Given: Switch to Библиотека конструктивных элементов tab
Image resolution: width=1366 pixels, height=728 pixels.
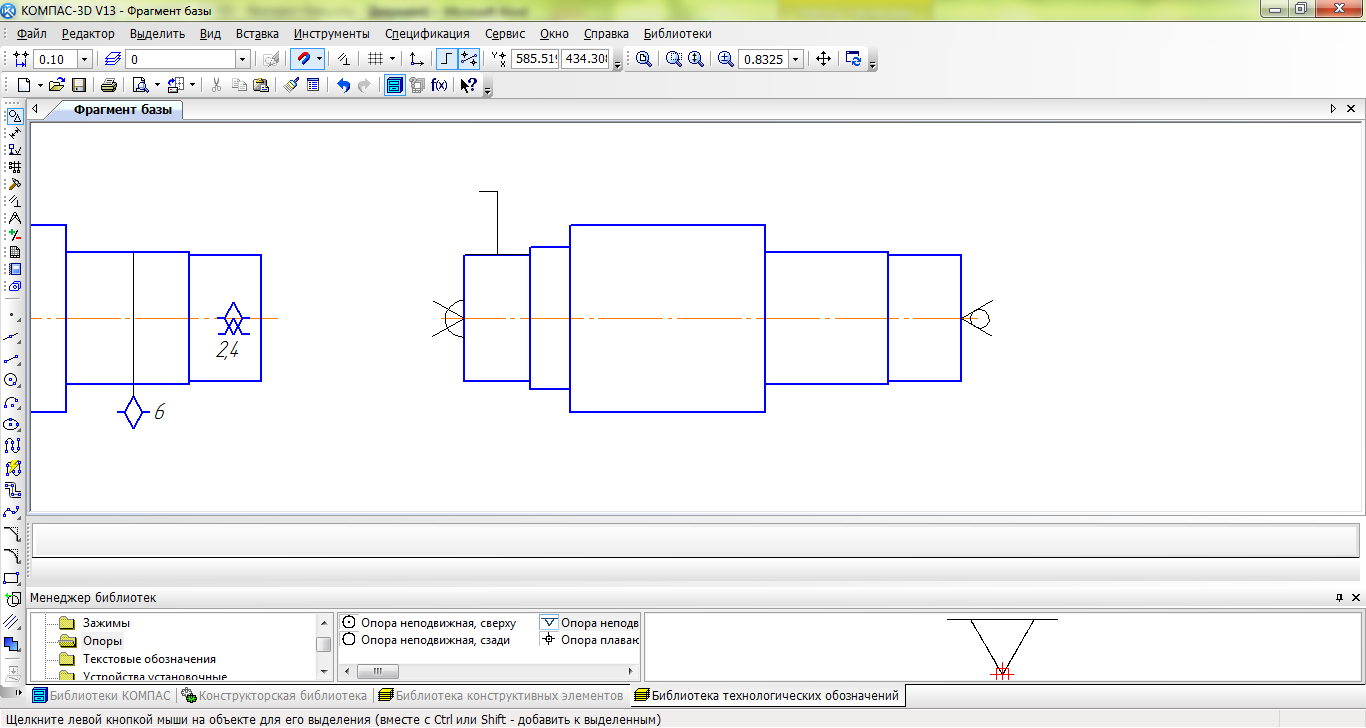Looking at the screenshot, I should (x=501, y=695).
